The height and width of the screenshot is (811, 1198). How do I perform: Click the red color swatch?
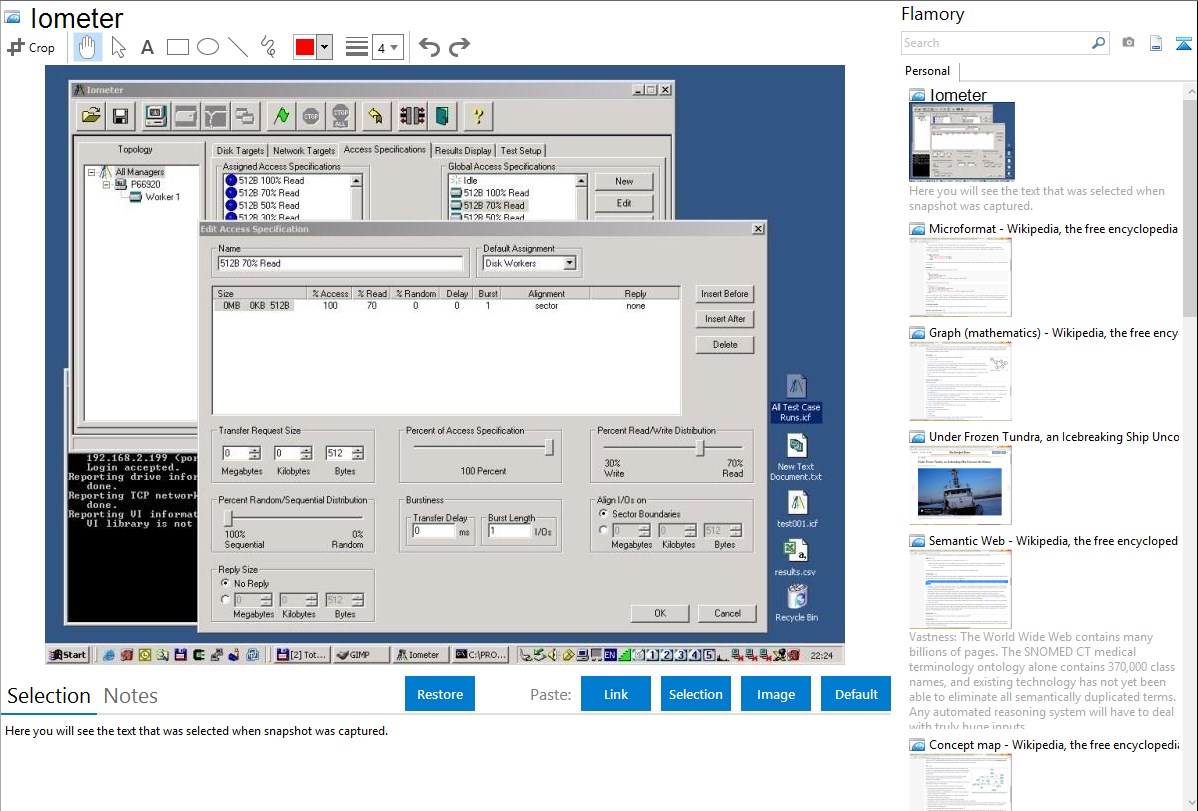(x=305, y=47)
